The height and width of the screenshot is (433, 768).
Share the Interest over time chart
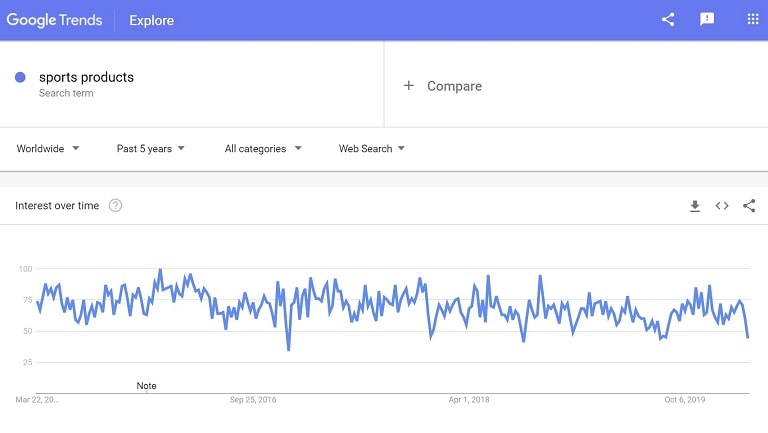pyautogui.click(x=749, y=206)
